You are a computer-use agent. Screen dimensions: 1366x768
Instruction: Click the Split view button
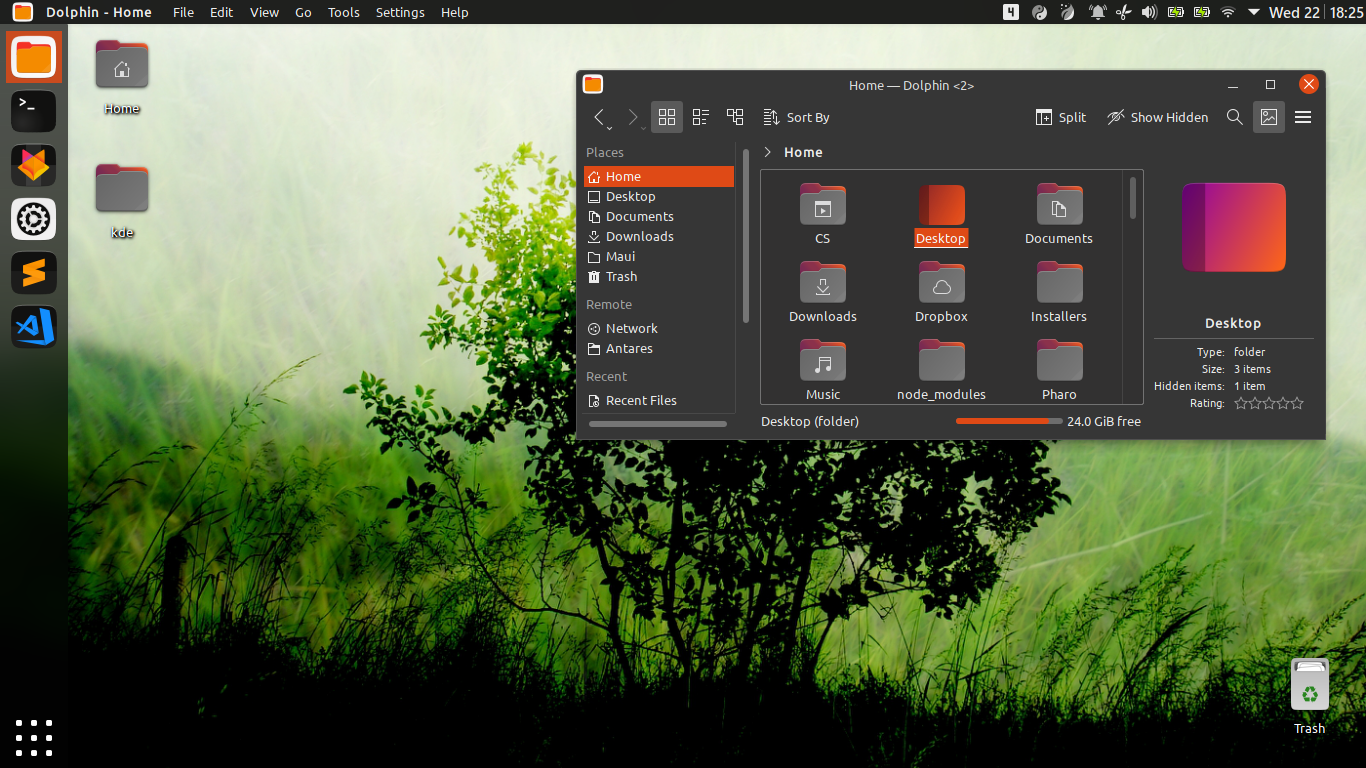pos(1061,117)
